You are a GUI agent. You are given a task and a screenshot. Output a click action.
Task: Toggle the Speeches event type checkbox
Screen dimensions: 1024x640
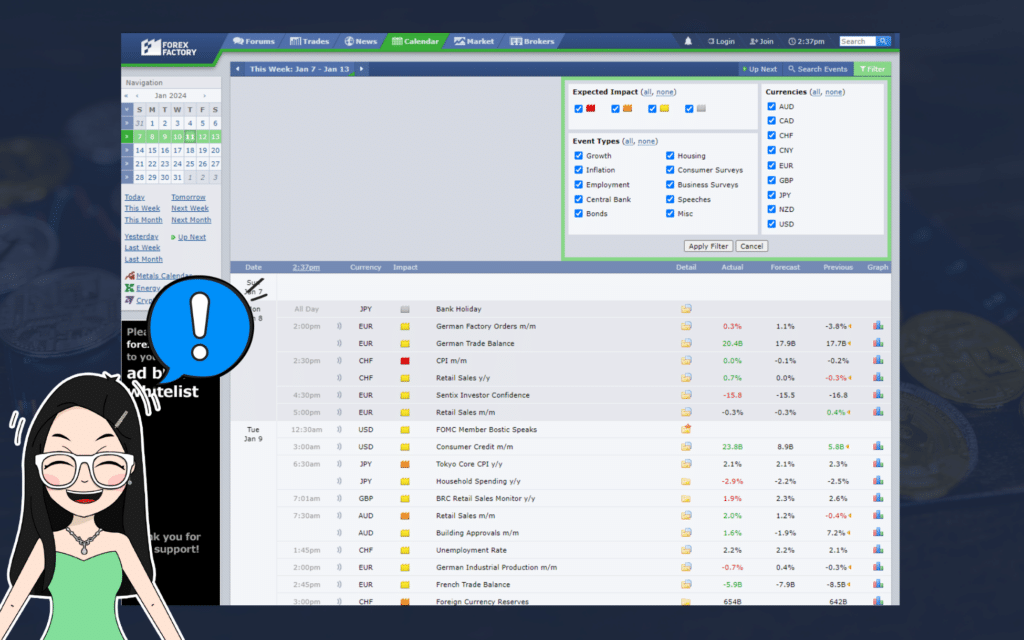(x=670, y=199)
